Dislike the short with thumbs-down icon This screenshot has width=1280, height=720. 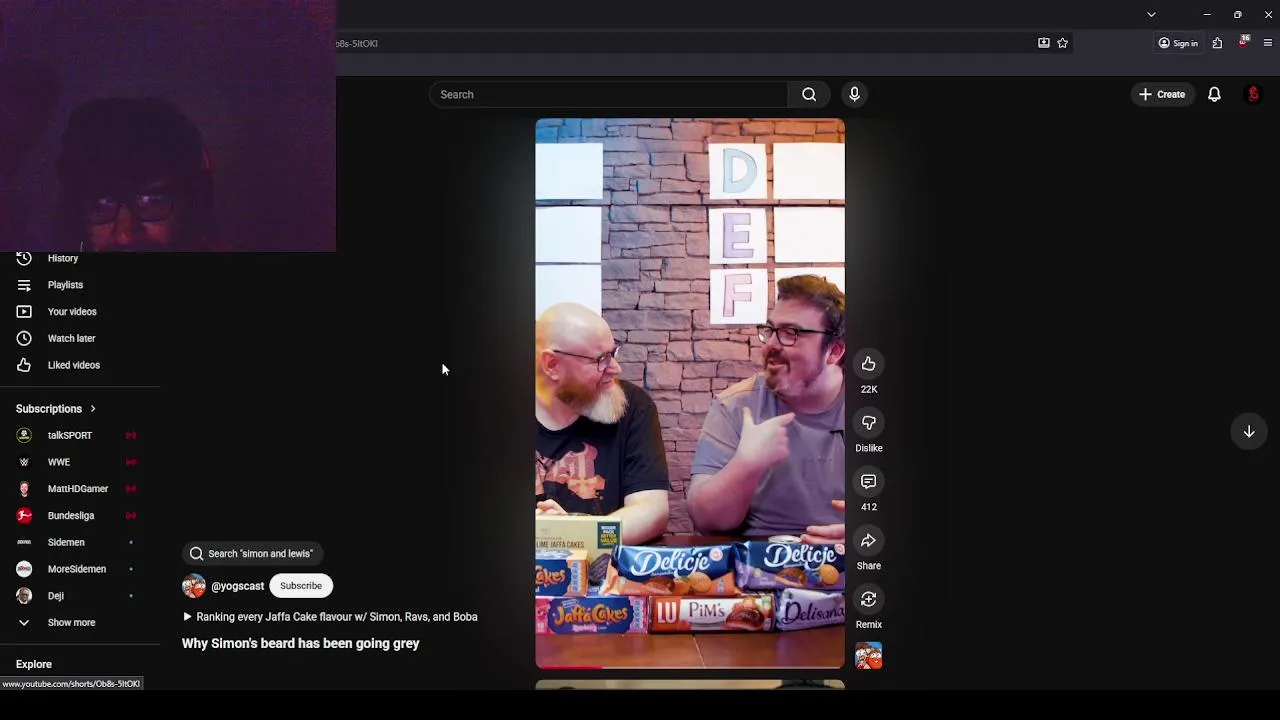pos(868,423)
